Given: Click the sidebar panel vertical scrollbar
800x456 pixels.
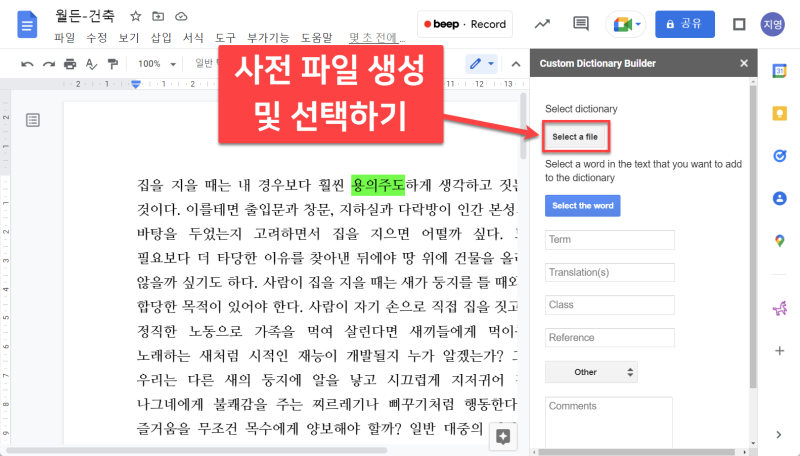Looking at the screenshot, I should tap(753, 237).
